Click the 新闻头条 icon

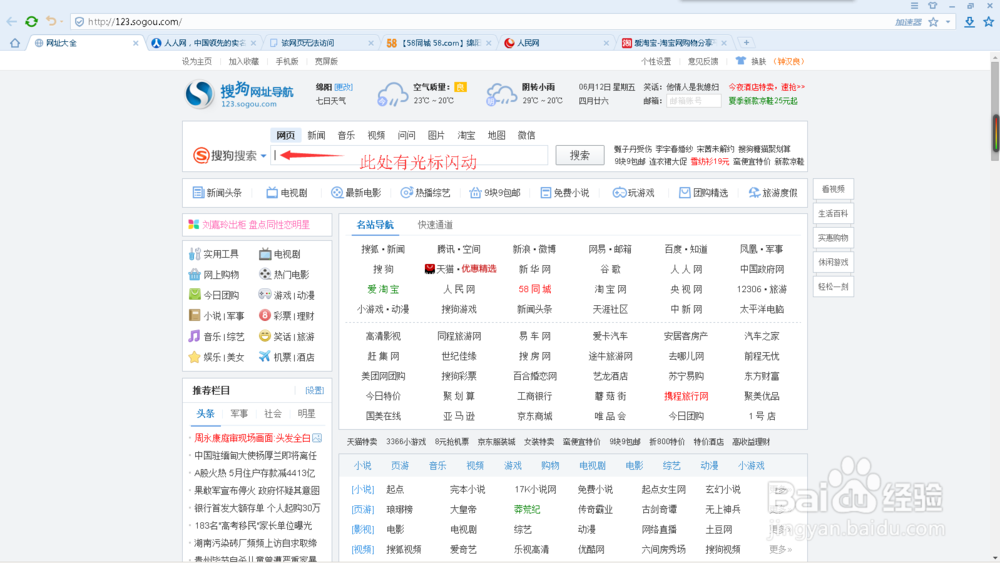click(198, 193)
